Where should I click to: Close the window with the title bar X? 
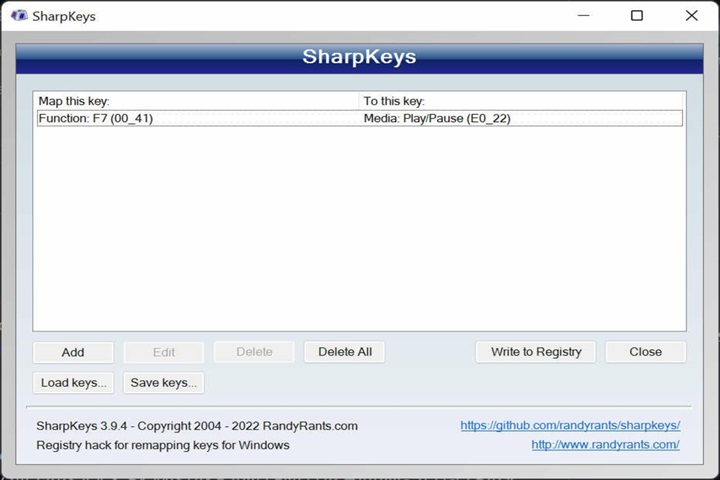692,16
